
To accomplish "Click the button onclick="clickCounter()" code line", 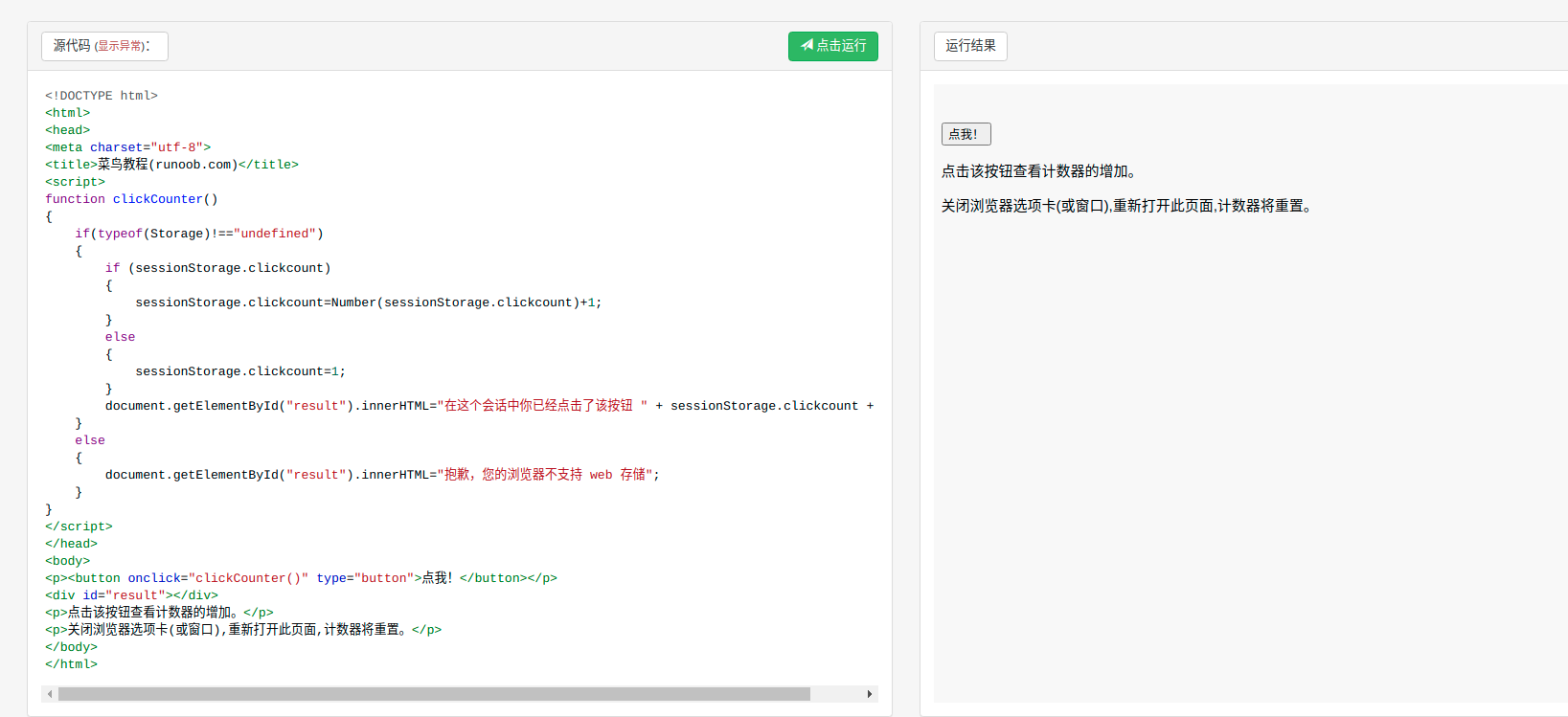I will point(301,578).
